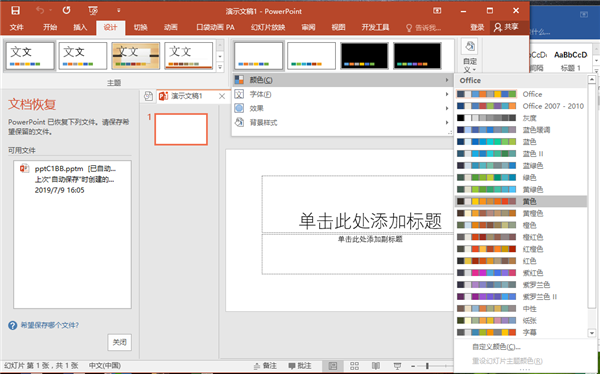600x374 pixels.
Task: Expand the themes gallery More arrow
Action: point(220,67)
